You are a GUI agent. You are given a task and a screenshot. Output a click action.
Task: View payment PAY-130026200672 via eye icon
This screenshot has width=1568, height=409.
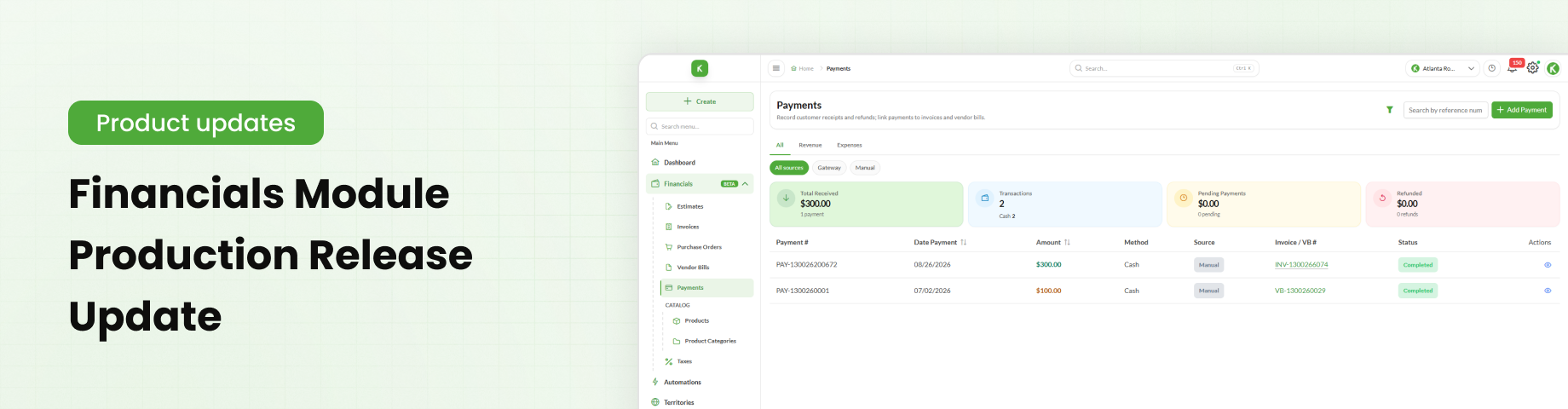pos(1548,265)
